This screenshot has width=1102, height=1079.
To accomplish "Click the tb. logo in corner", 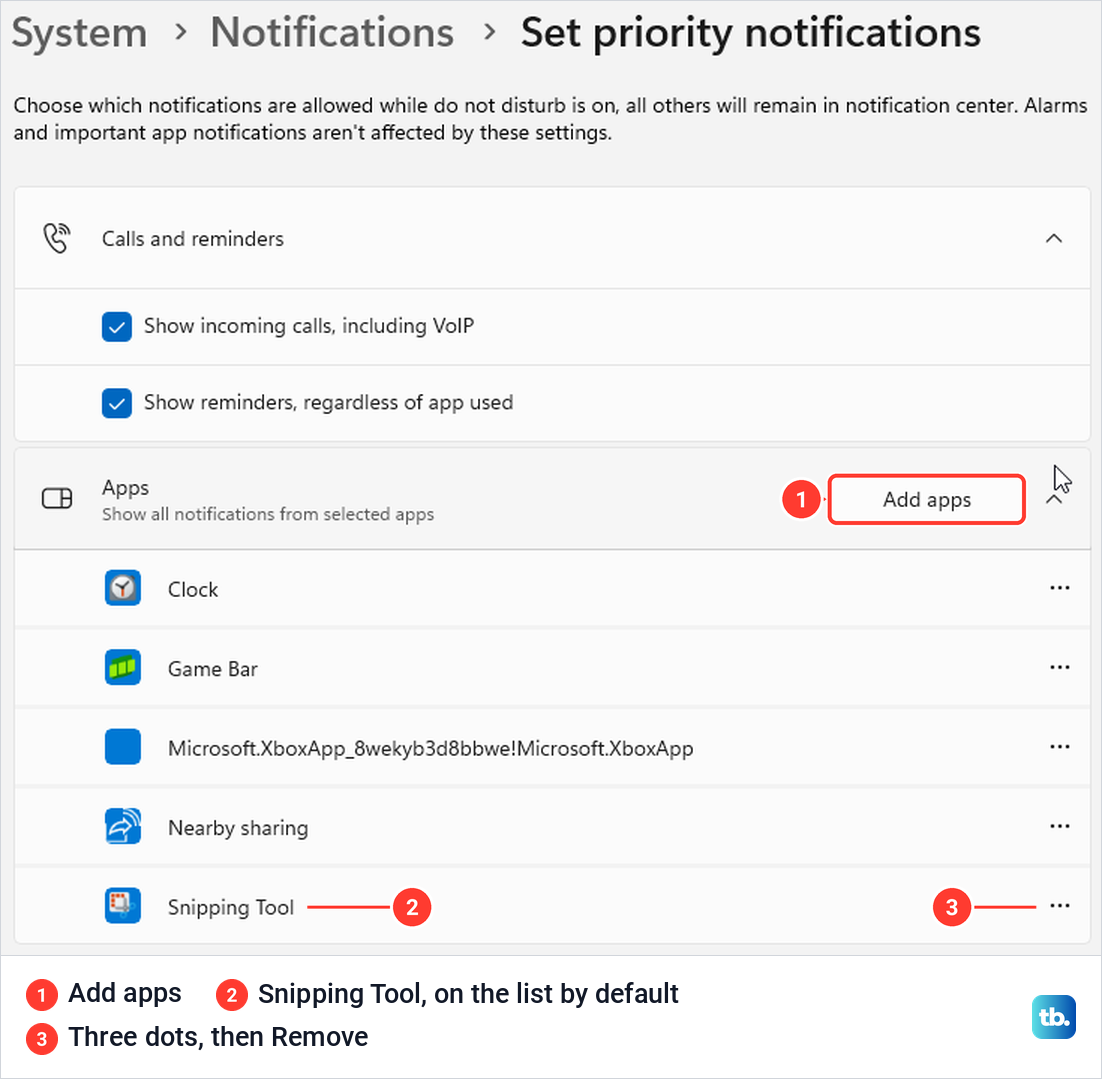I will click(1054, 1016).
